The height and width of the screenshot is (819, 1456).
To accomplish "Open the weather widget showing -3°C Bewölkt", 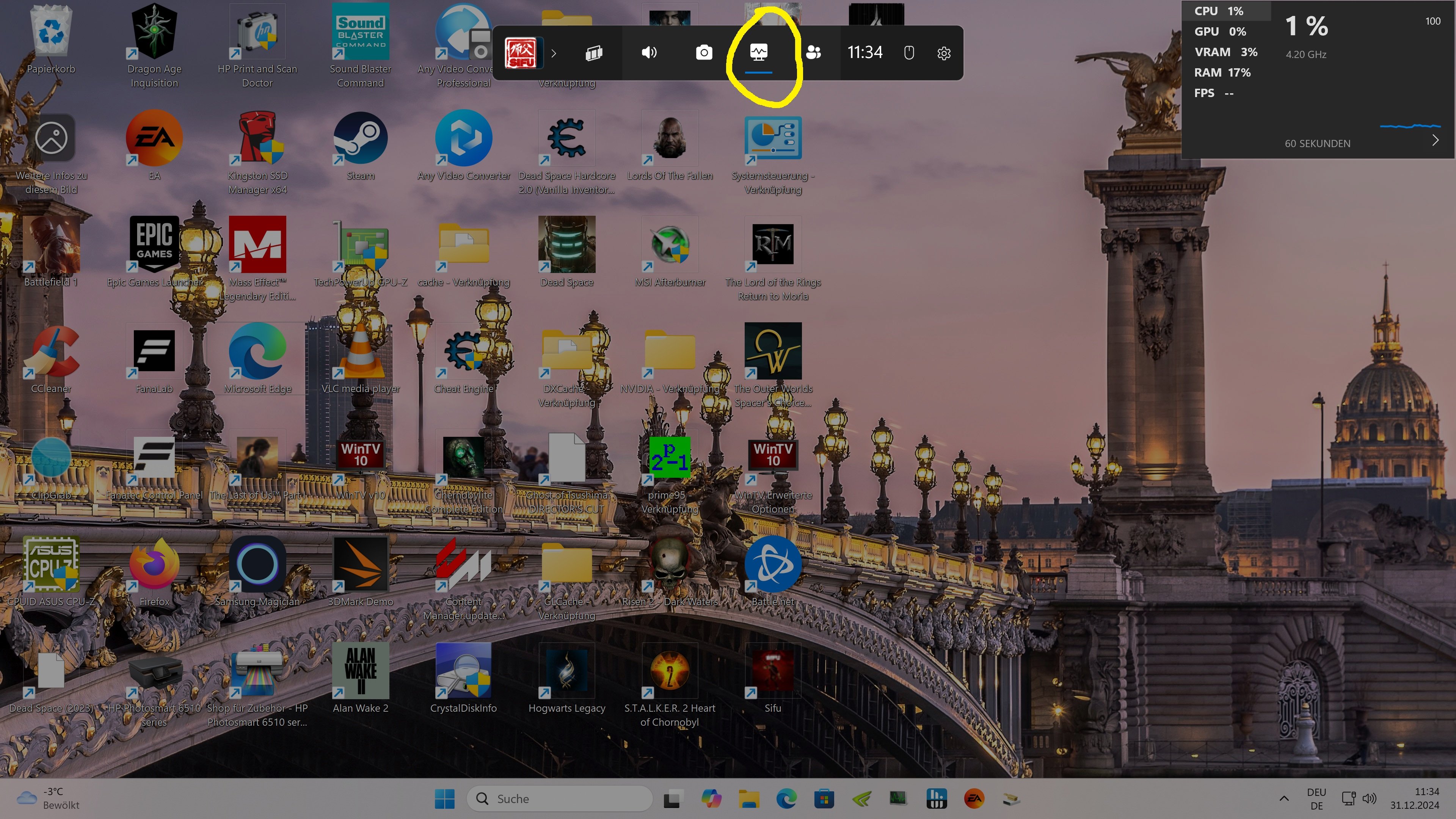I will [x=49, y=798].
